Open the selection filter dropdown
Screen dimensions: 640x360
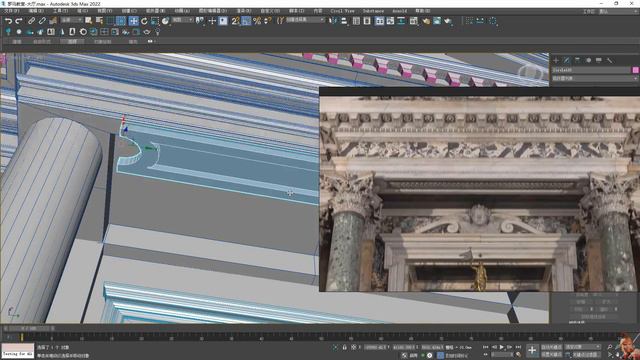pos(71,20)
